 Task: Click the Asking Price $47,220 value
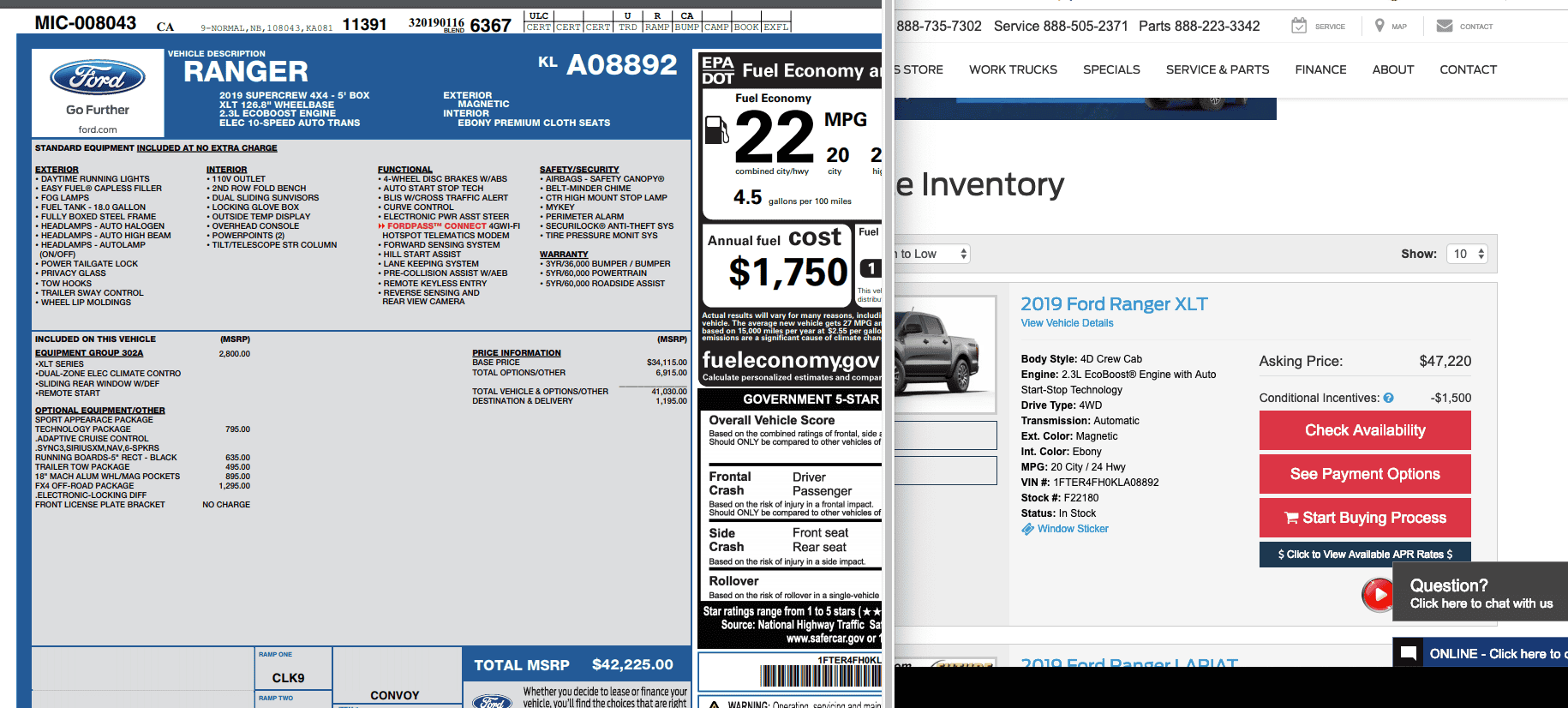point(1445,362)
